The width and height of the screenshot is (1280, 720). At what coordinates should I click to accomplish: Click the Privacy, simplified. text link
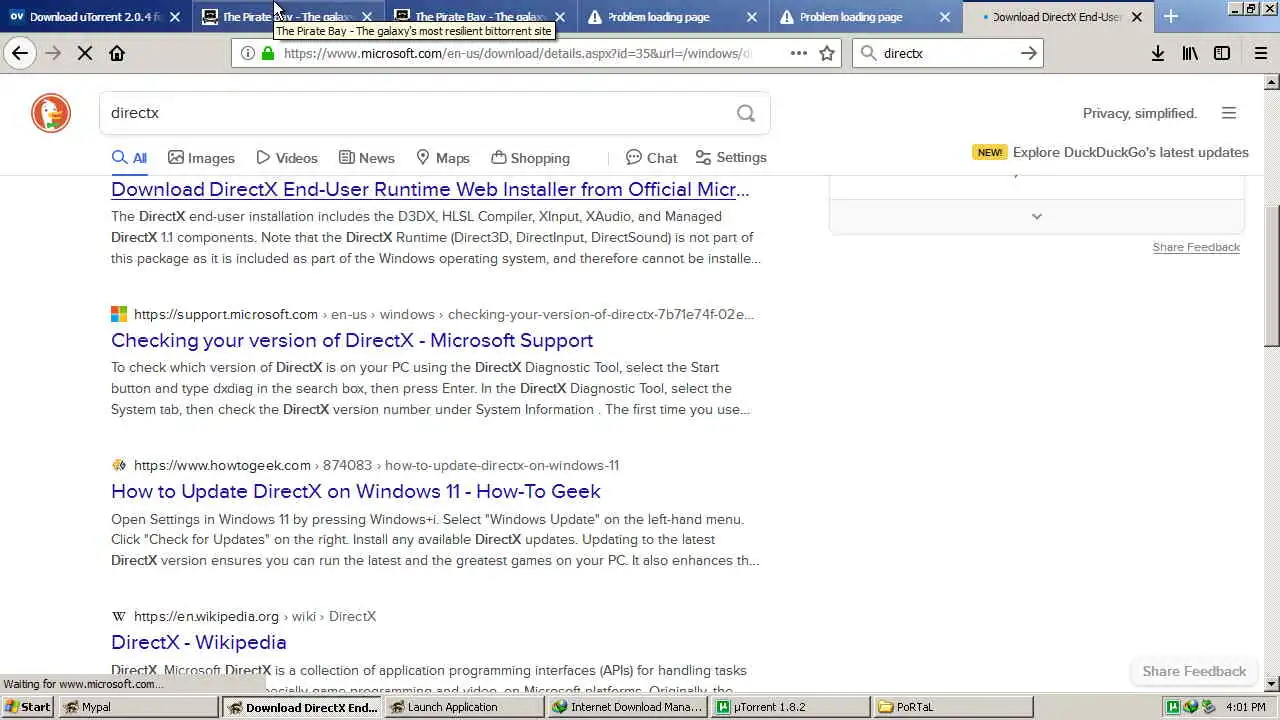click(x=1140, y=113)
